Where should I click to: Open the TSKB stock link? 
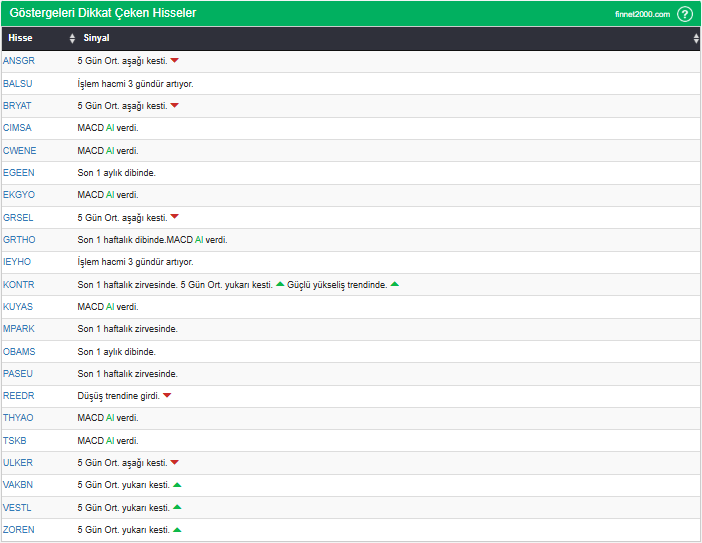click(x=15, y=440)
